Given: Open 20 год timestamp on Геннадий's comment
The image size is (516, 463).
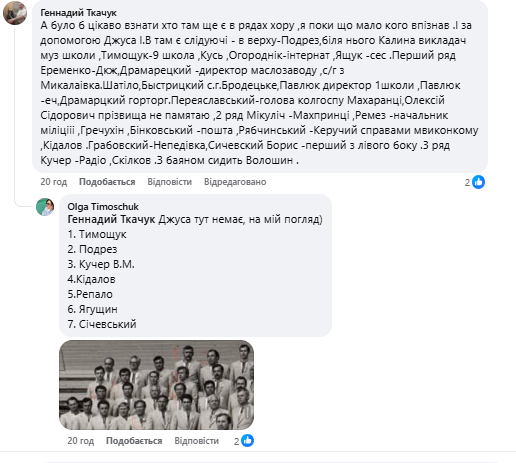Looking at the screenshot, I should click(x=54, y=182).
